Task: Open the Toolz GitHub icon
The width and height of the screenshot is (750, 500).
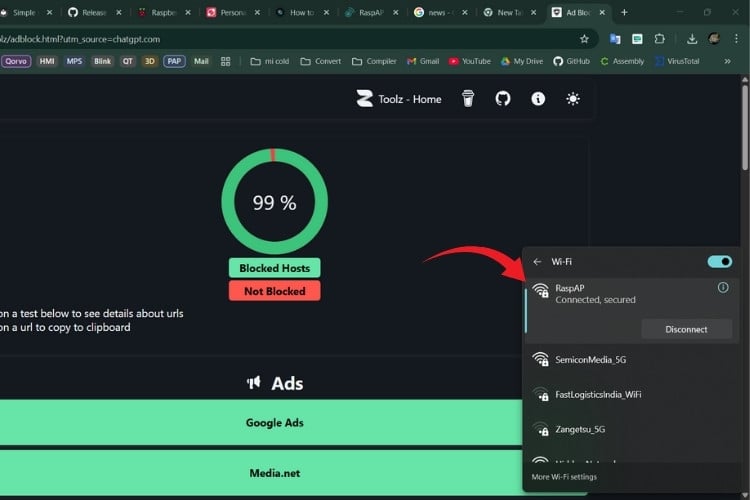Action: [503, 99]
